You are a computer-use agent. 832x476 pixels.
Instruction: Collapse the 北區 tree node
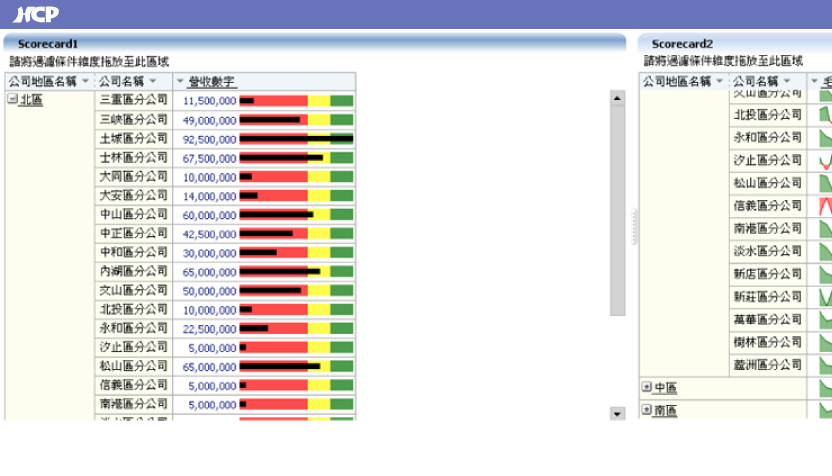pos(12,100)
